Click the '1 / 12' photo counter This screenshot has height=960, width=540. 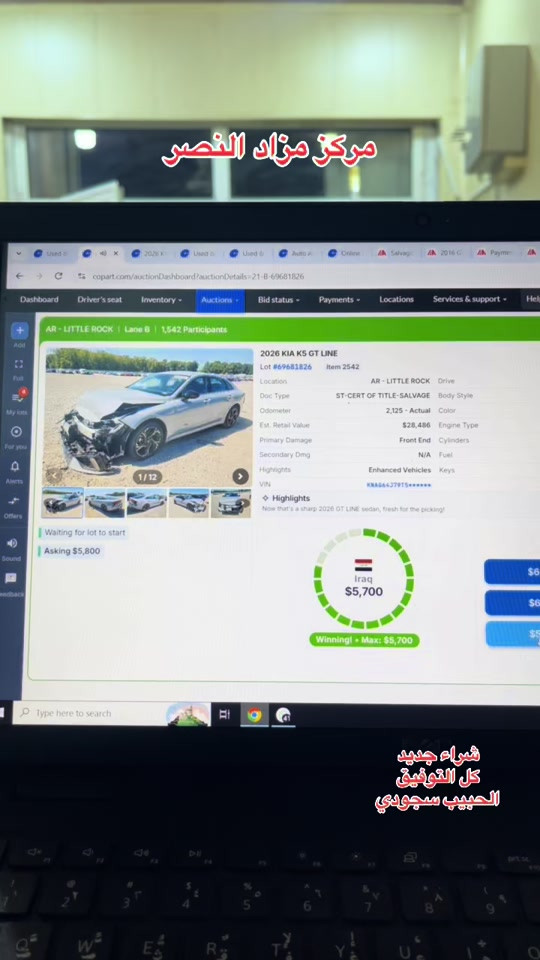(148, 476)
